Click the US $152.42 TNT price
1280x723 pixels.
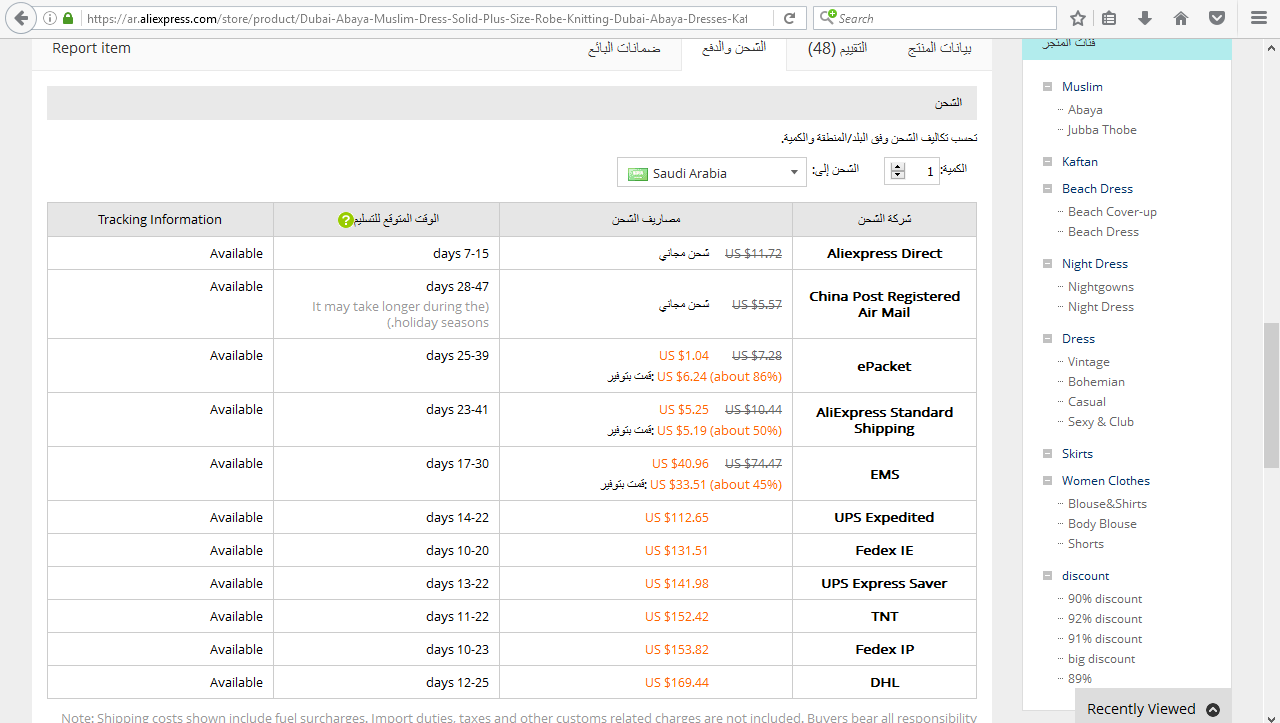[677, 617]
